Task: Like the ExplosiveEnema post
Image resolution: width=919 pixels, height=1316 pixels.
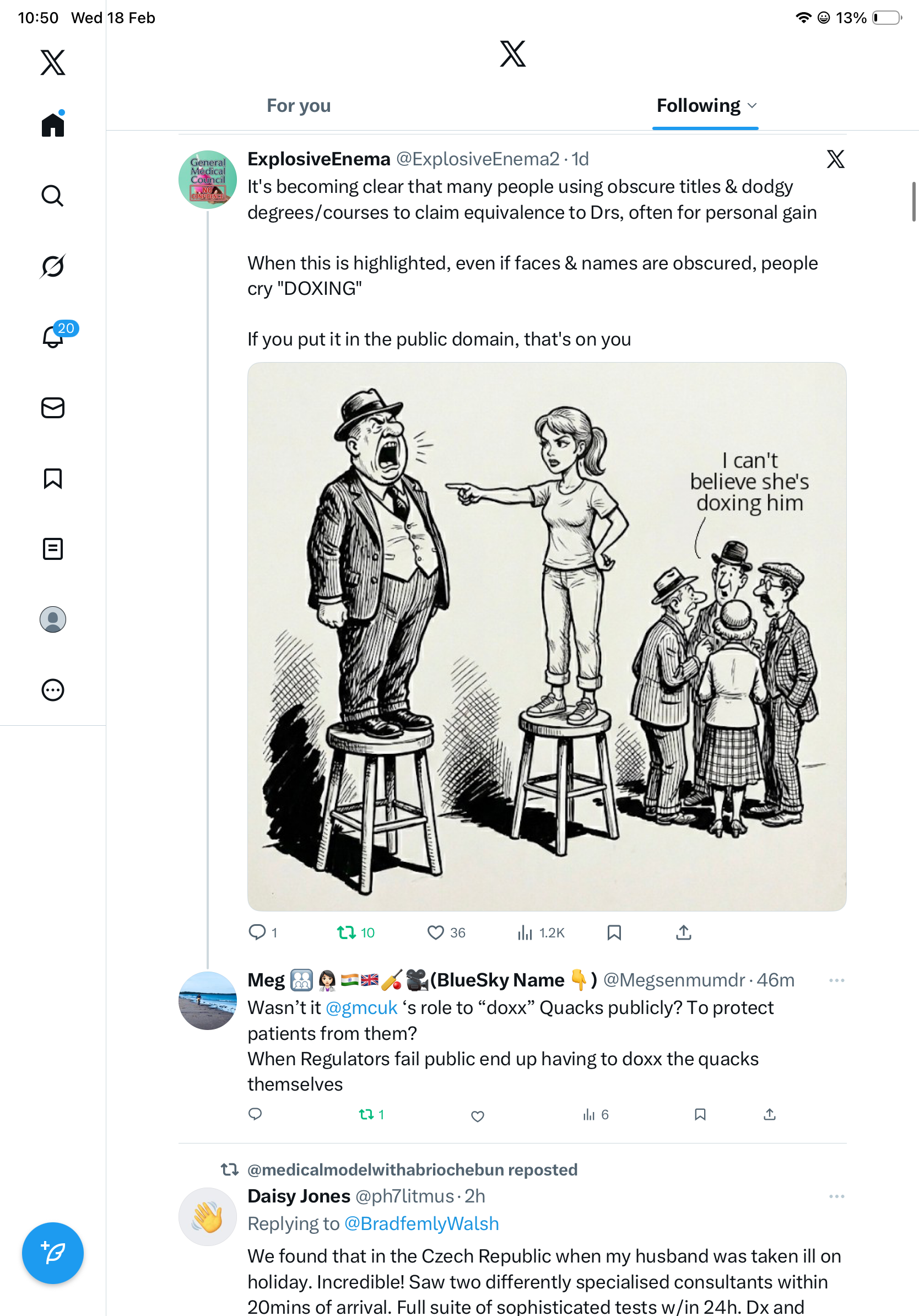Action: [435, 932]
